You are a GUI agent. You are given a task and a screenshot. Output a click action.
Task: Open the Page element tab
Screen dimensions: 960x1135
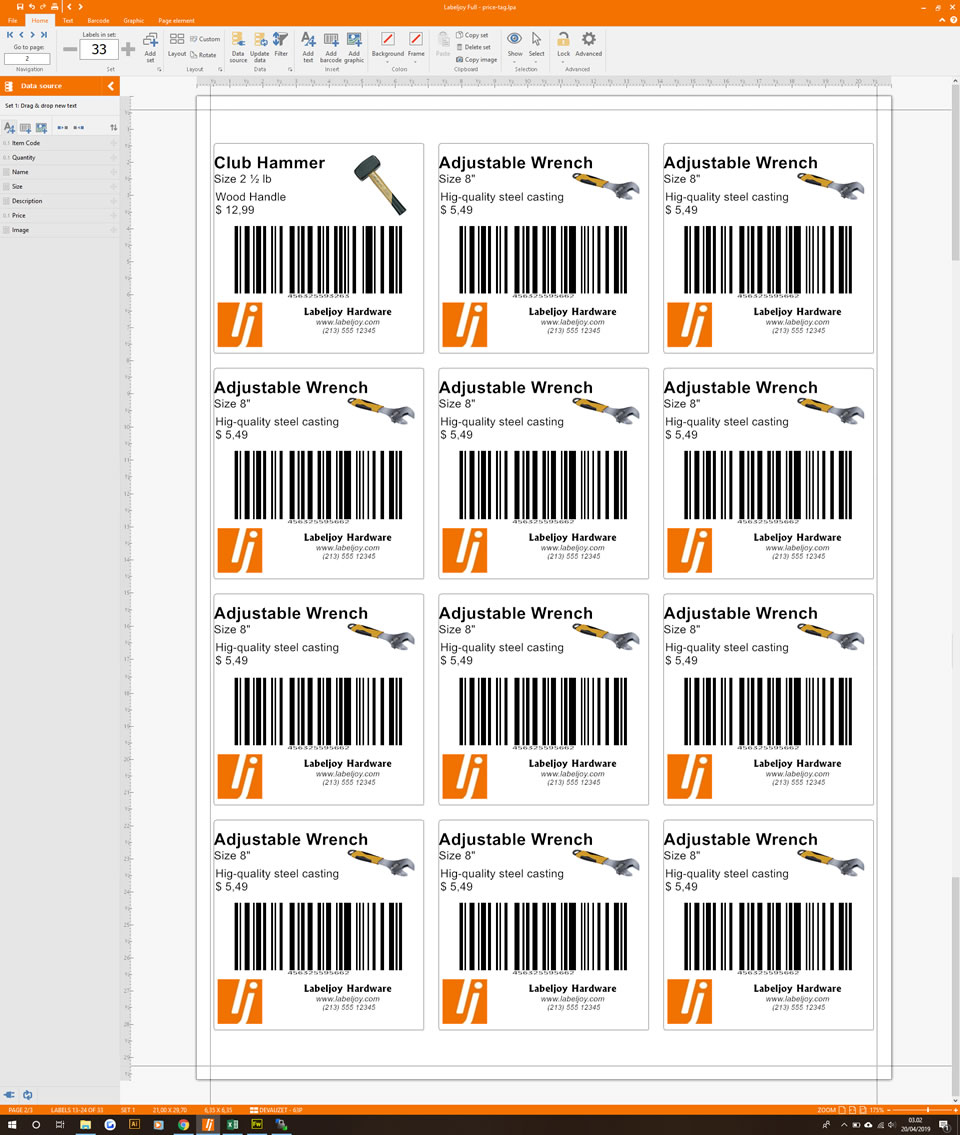(176, 20)
